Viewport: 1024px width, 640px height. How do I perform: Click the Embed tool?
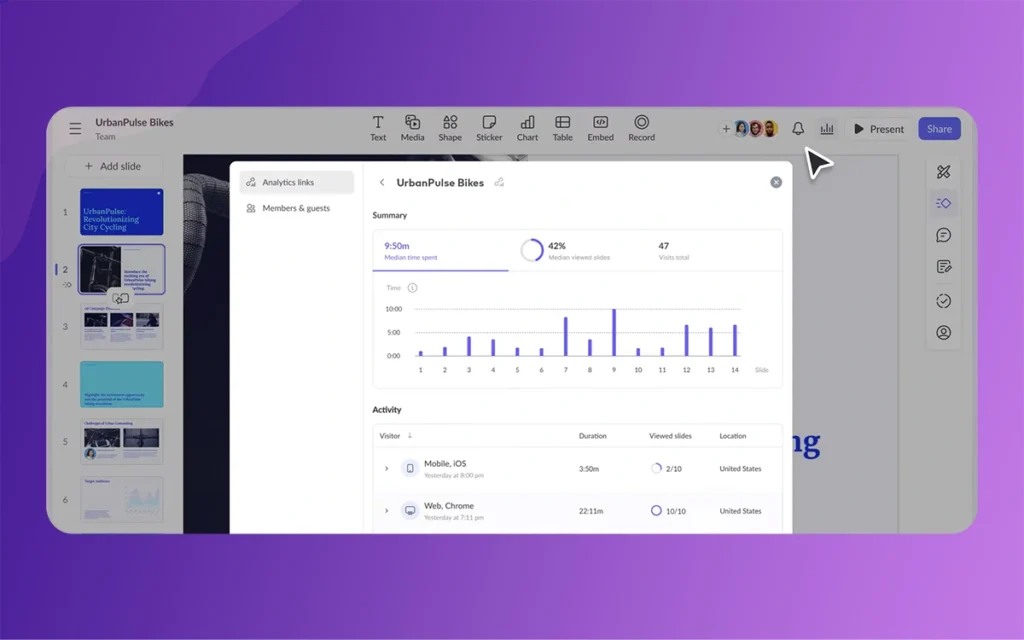click(600, 128)
